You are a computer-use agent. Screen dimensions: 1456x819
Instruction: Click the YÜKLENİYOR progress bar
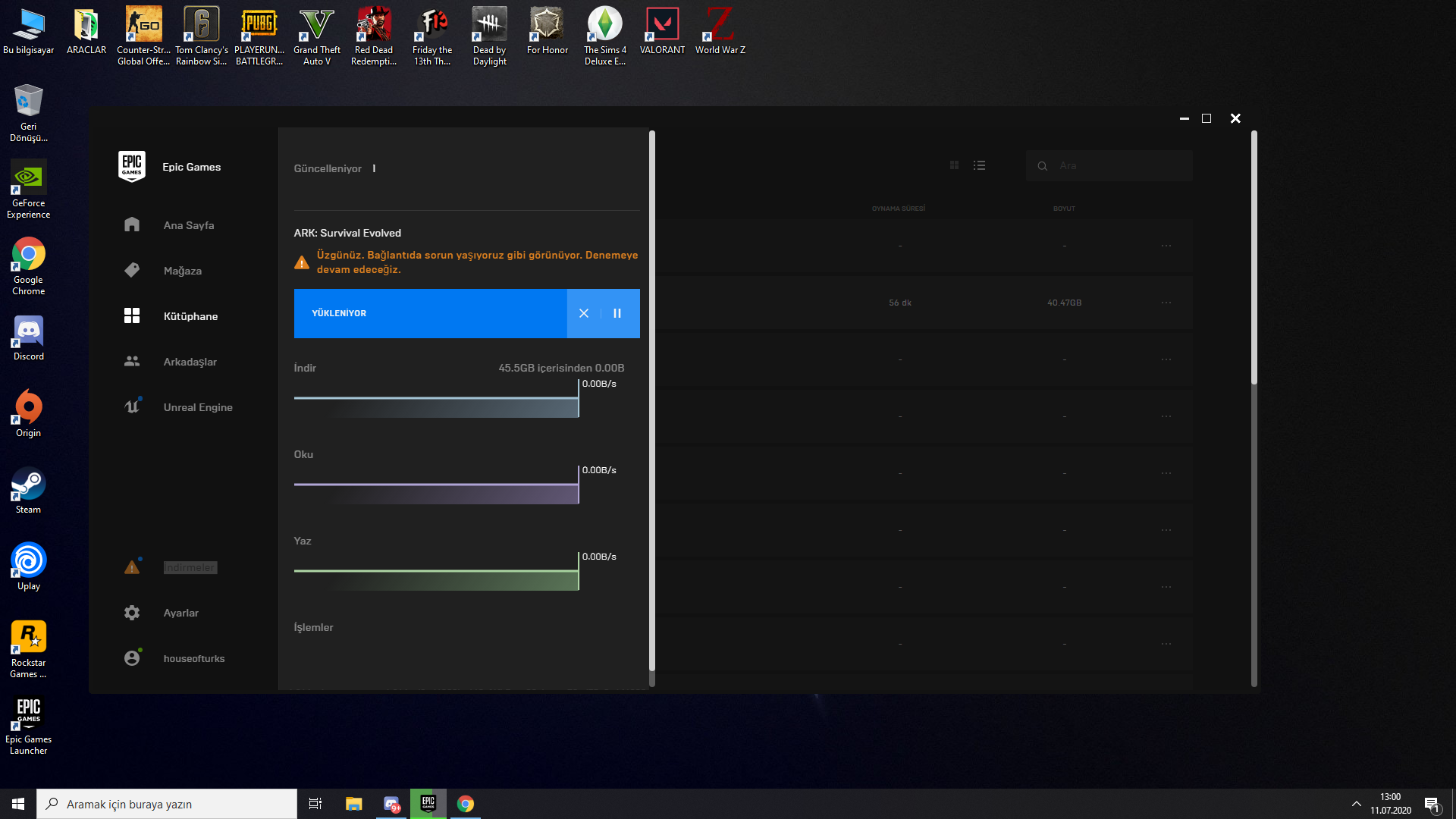[x=430, y=313]
